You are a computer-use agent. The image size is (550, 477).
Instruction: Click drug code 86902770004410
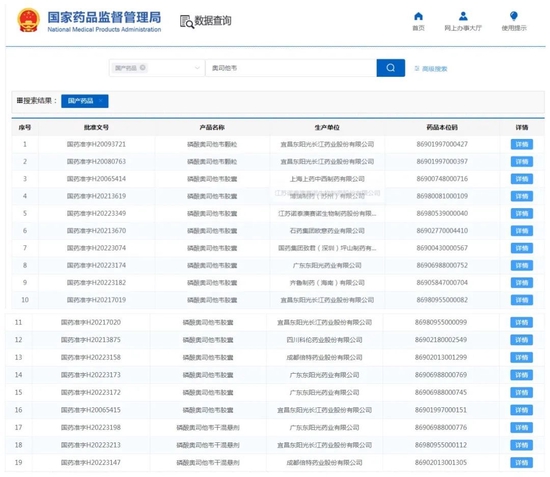(442, 231)
